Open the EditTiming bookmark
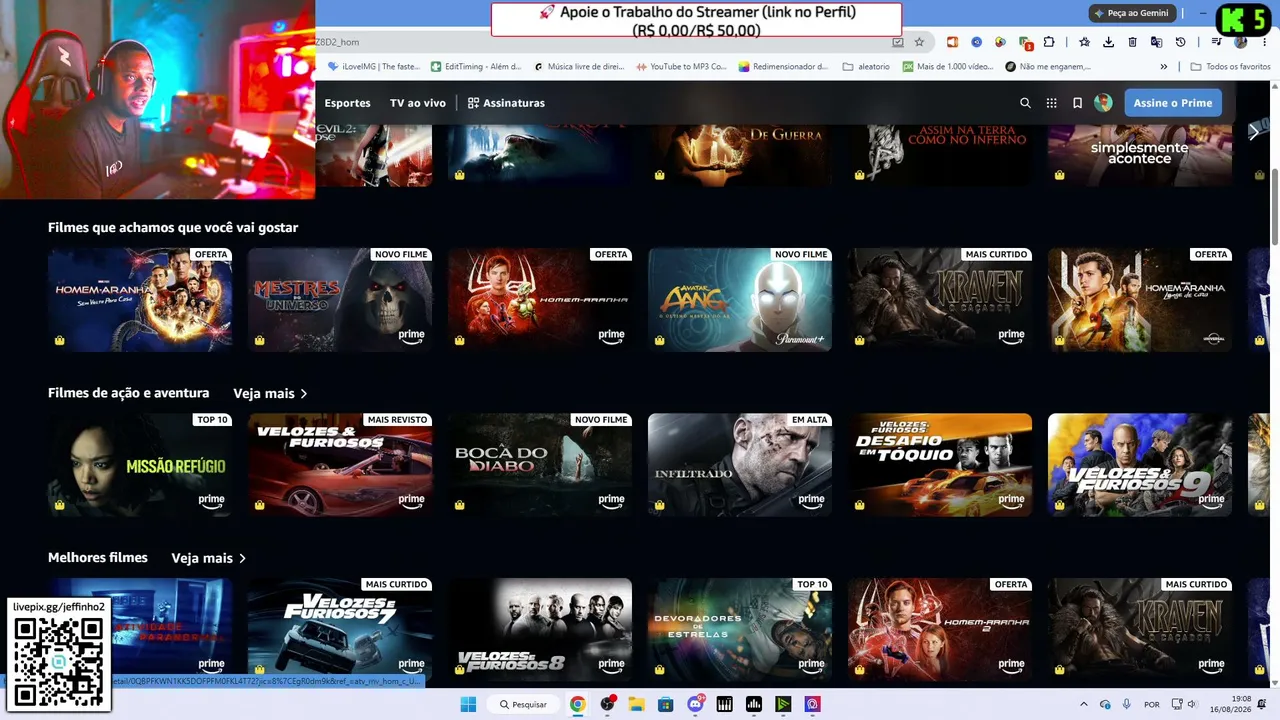 tap(476, 67)
